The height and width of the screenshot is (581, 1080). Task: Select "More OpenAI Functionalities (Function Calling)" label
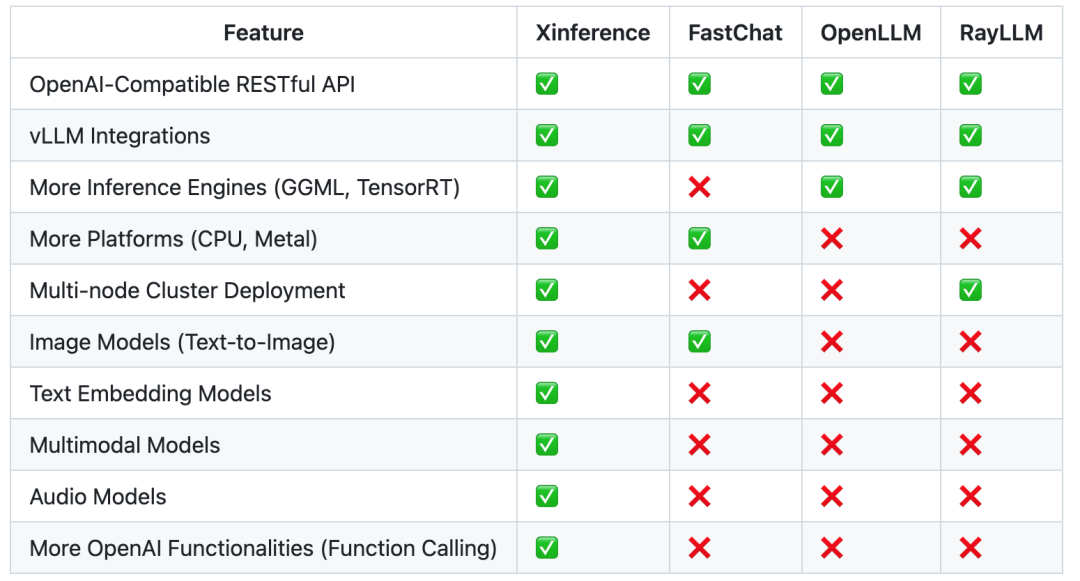click(263, 549)
